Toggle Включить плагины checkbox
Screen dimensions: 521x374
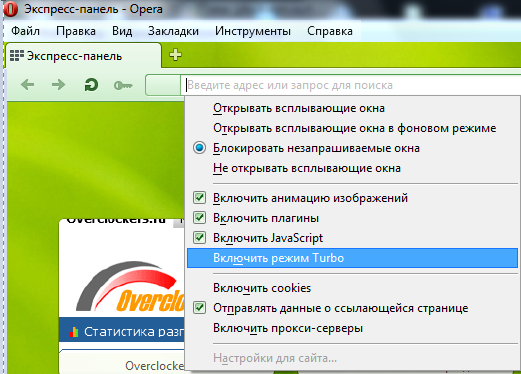pyautogui.click(x=352, y=218)
